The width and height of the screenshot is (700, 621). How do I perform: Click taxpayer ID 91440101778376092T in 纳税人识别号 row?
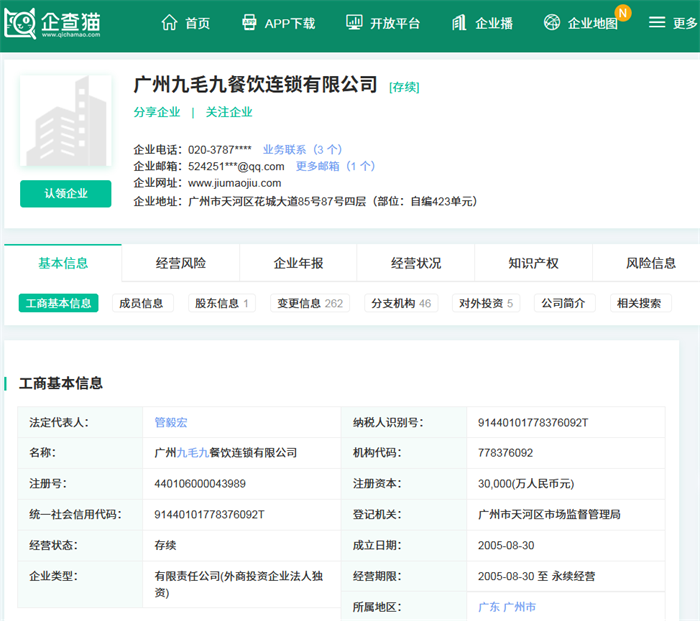pyautogui.click(x=533, y=422)
